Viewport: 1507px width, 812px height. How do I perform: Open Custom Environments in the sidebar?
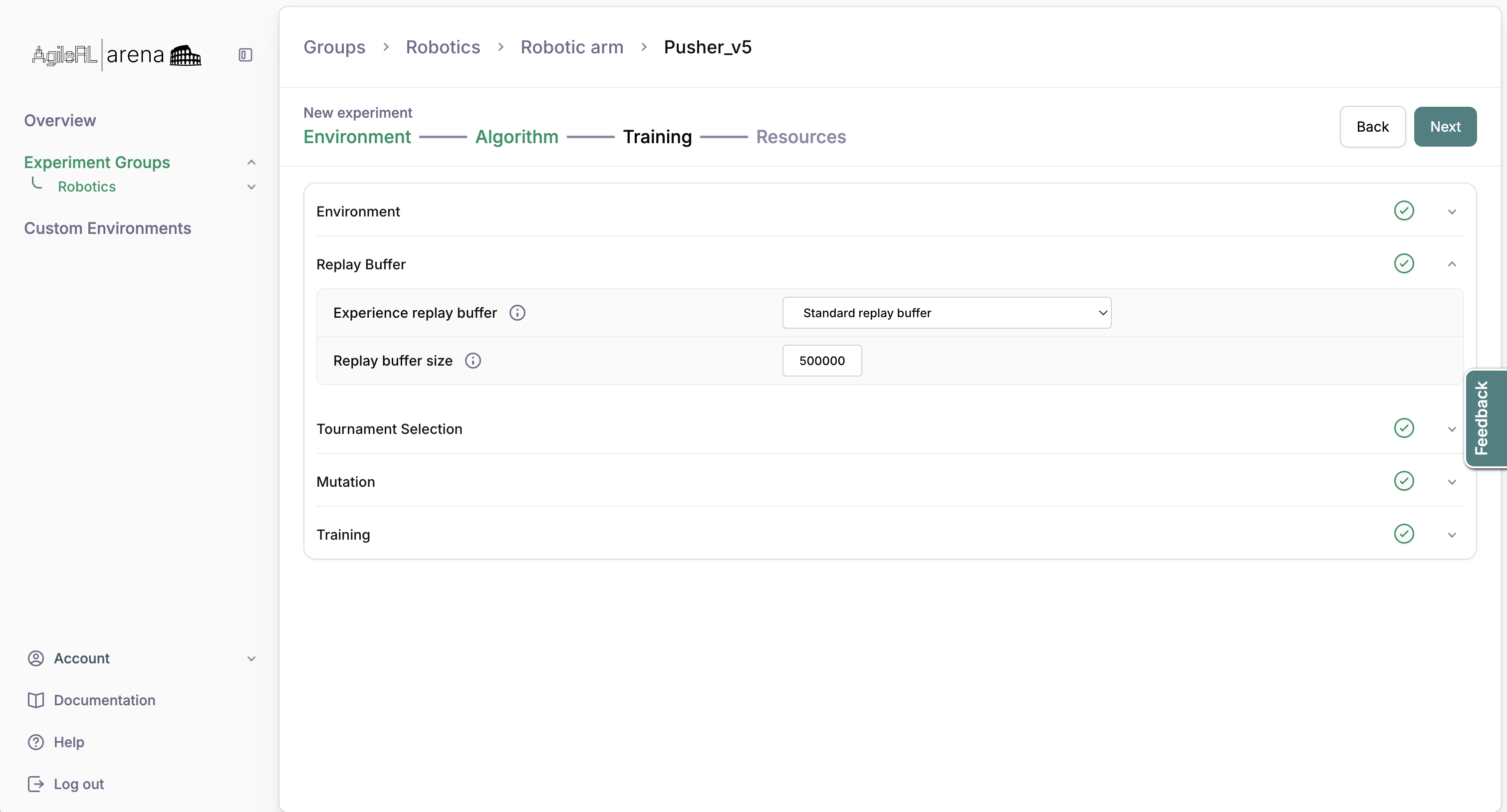108,228
